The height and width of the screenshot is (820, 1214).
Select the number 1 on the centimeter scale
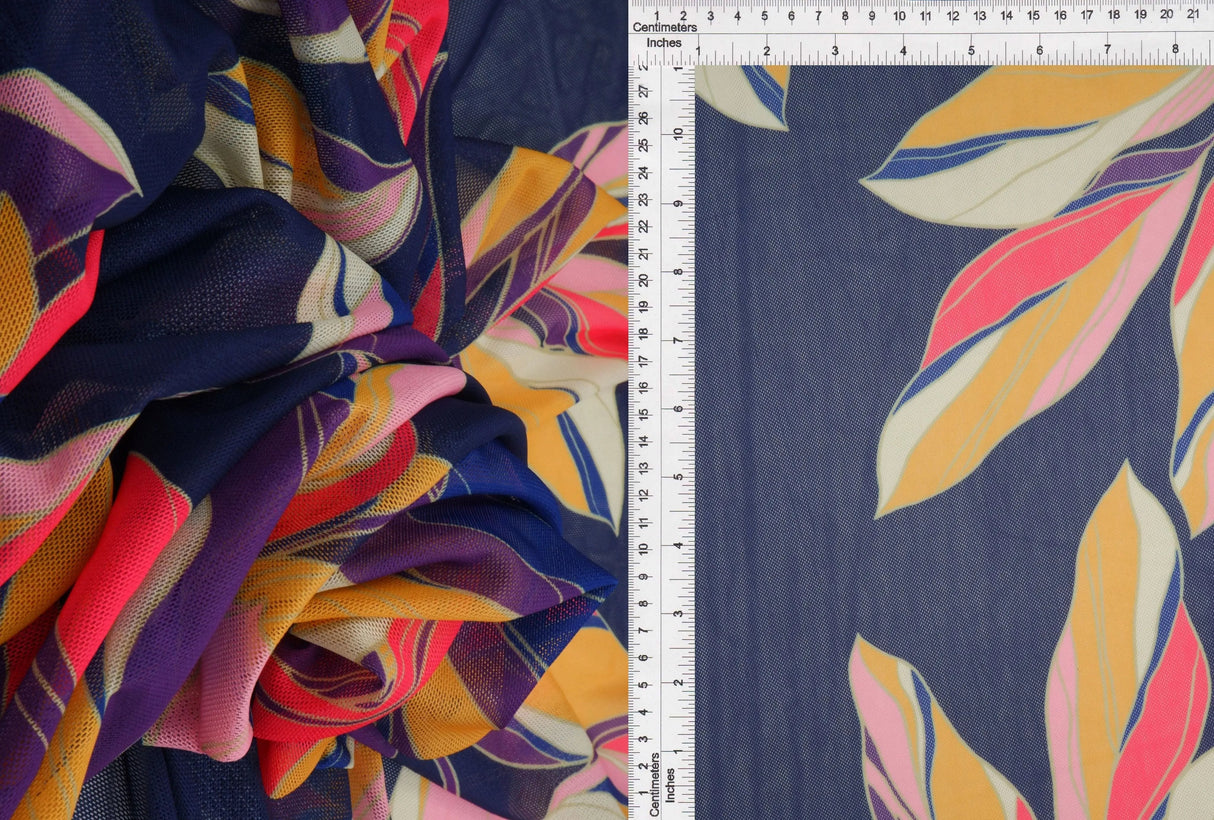(657, 16)
